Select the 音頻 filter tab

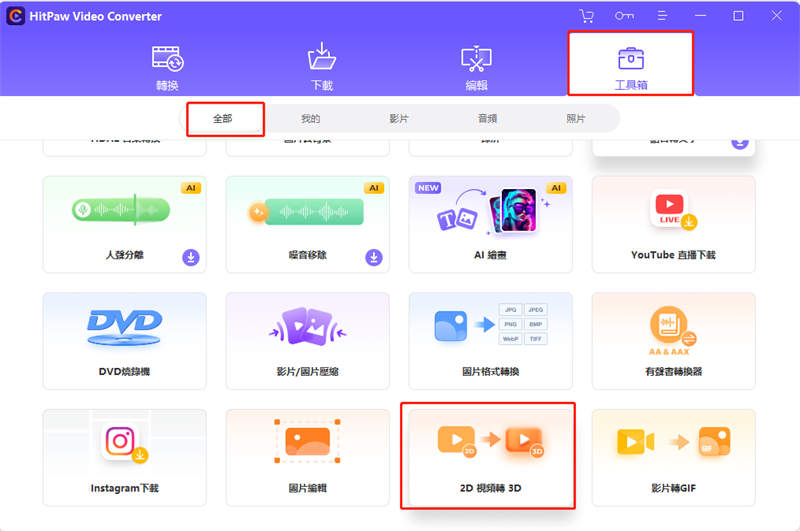point(487,119)
